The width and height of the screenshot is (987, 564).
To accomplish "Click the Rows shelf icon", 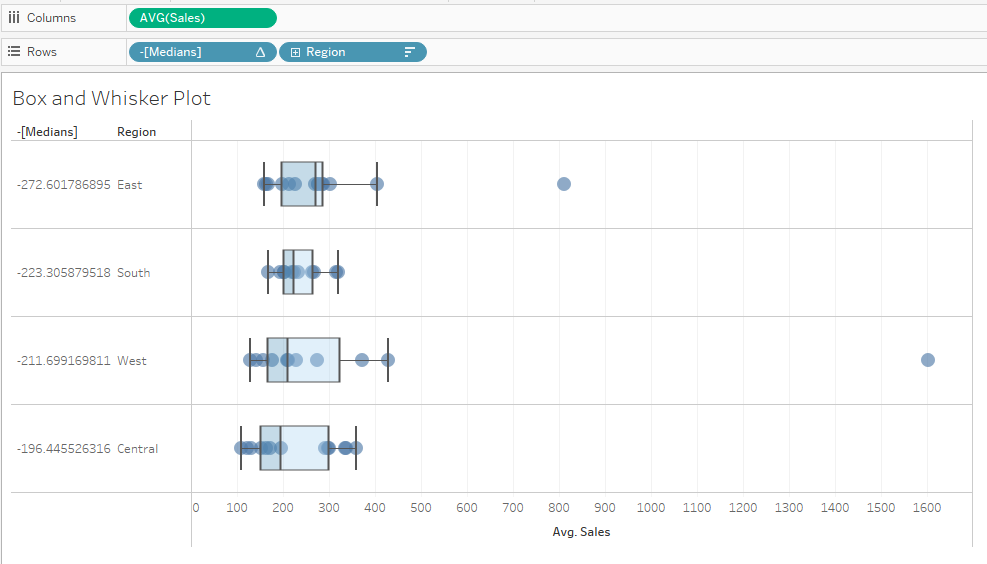I will coord(14,52).
